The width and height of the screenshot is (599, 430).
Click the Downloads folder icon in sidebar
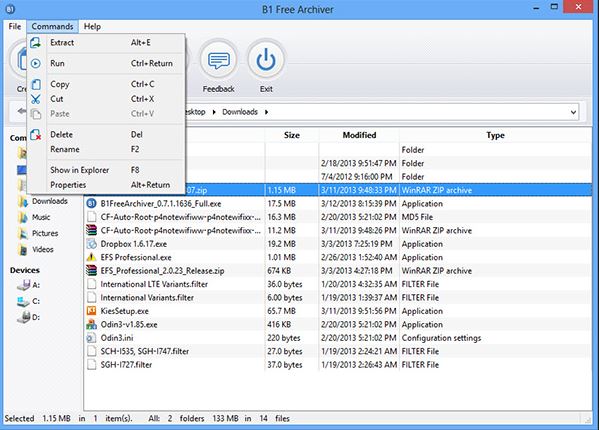(23, 201)
